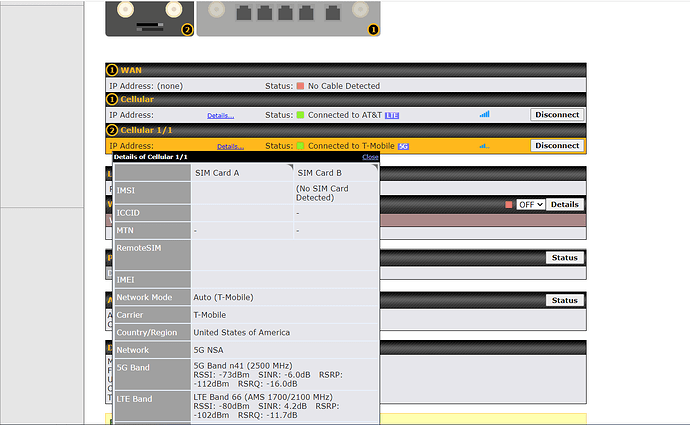Close the Details of Cellular 1/1 popup
Screen dimensions: 690x425
click(370, 157)
